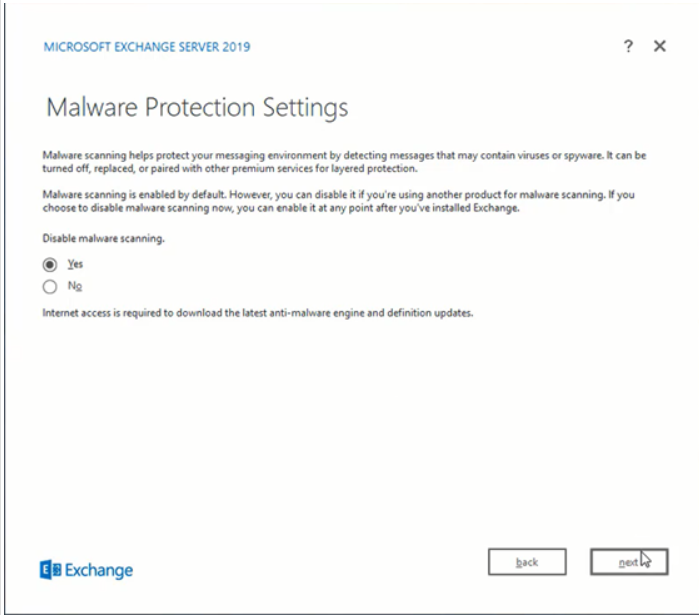The height and width of the screenshot is (615, 699).
Task: Proceed by pressing the next button
Action: tap(628, 562)
